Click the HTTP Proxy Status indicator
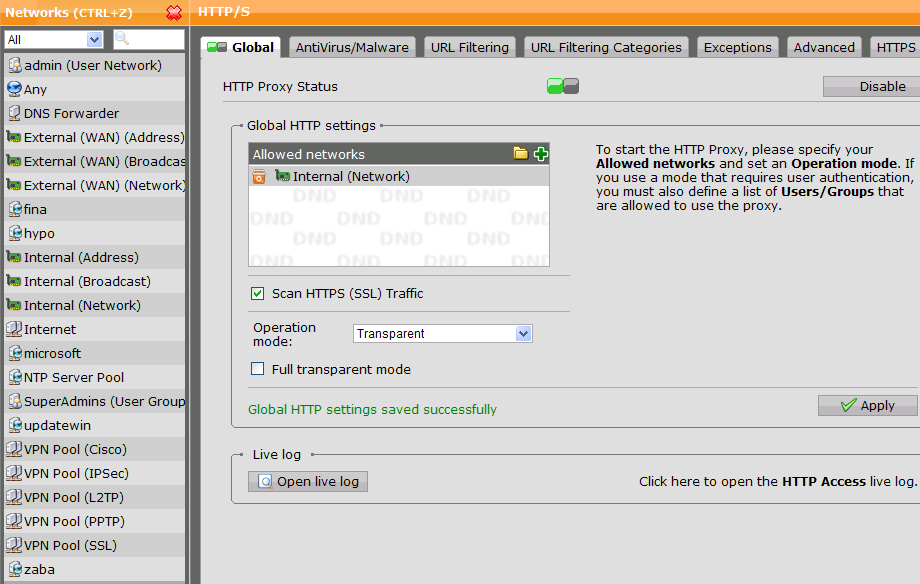920x584 pixels. coord(563,87)
